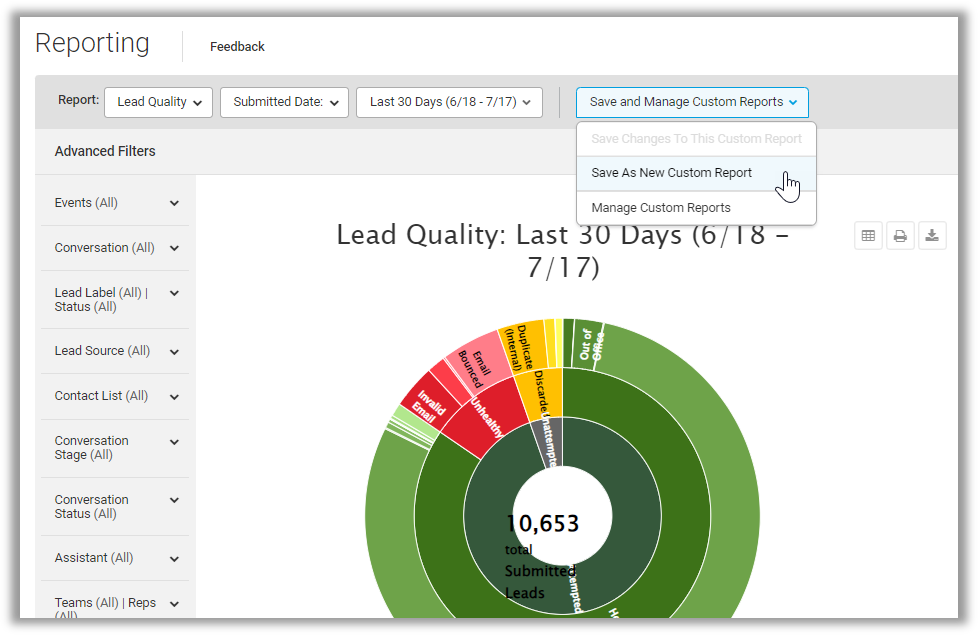The width and height of the screenshot is (978, 635).
Task: Expand the Conversation filter
Action: coord(115,248)
